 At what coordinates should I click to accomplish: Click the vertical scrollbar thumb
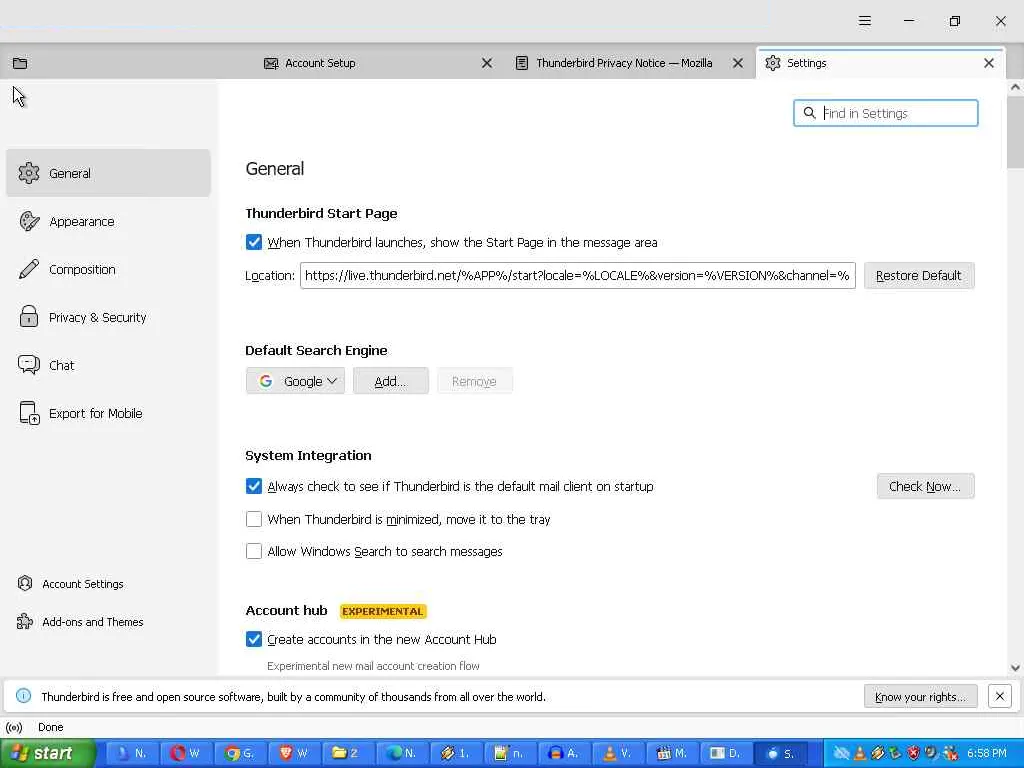coord(1015,133)
